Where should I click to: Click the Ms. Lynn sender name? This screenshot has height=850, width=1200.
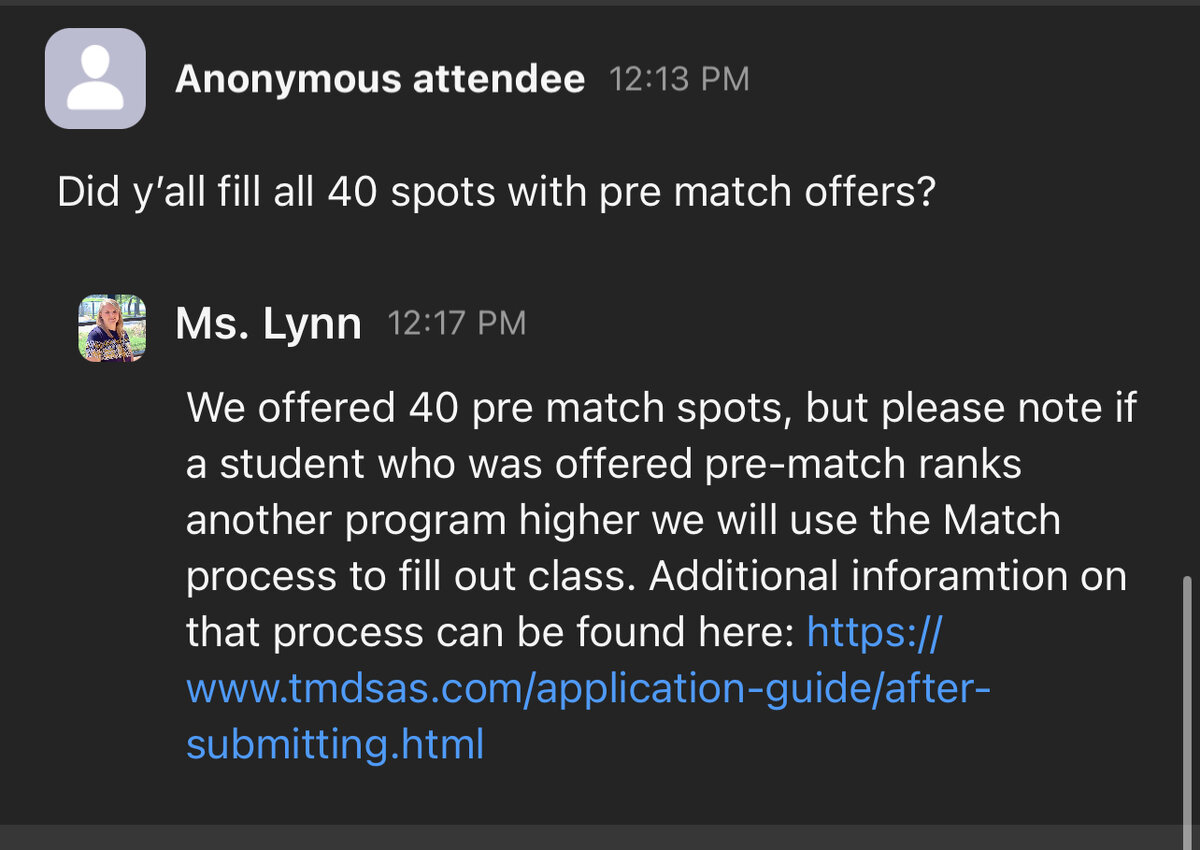268,324
